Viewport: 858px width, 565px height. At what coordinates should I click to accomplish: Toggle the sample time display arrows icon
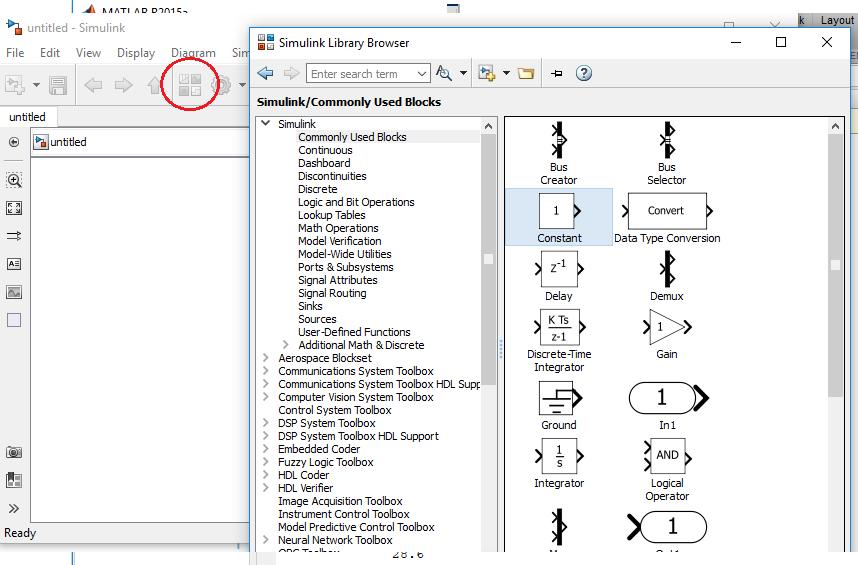[14, 236]
